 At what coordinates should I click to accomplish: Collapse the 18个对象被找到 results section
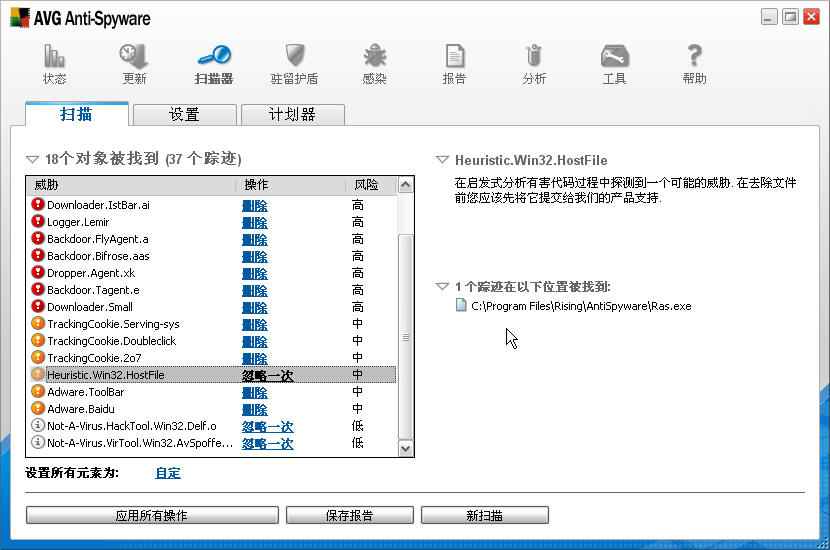[32, 159]
